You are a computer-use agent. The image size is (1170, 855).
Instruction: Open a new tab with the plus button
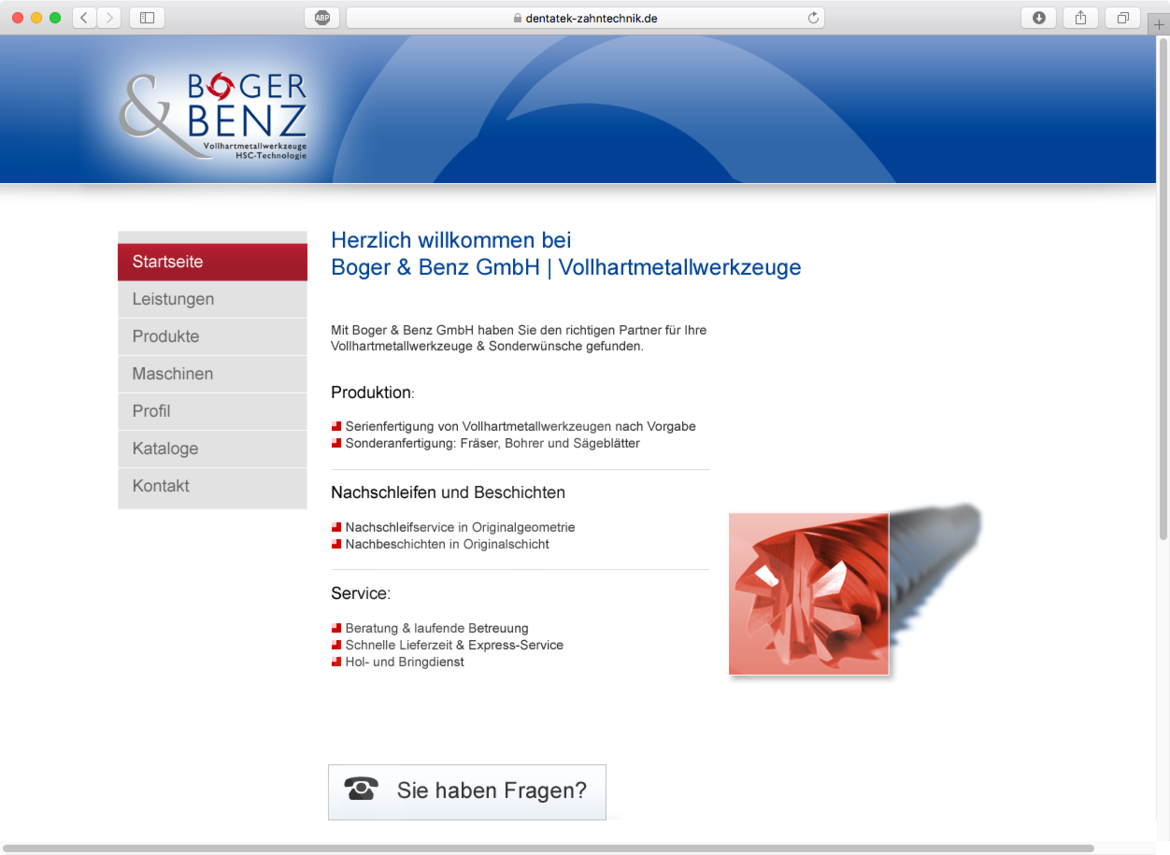[1159, 25]
